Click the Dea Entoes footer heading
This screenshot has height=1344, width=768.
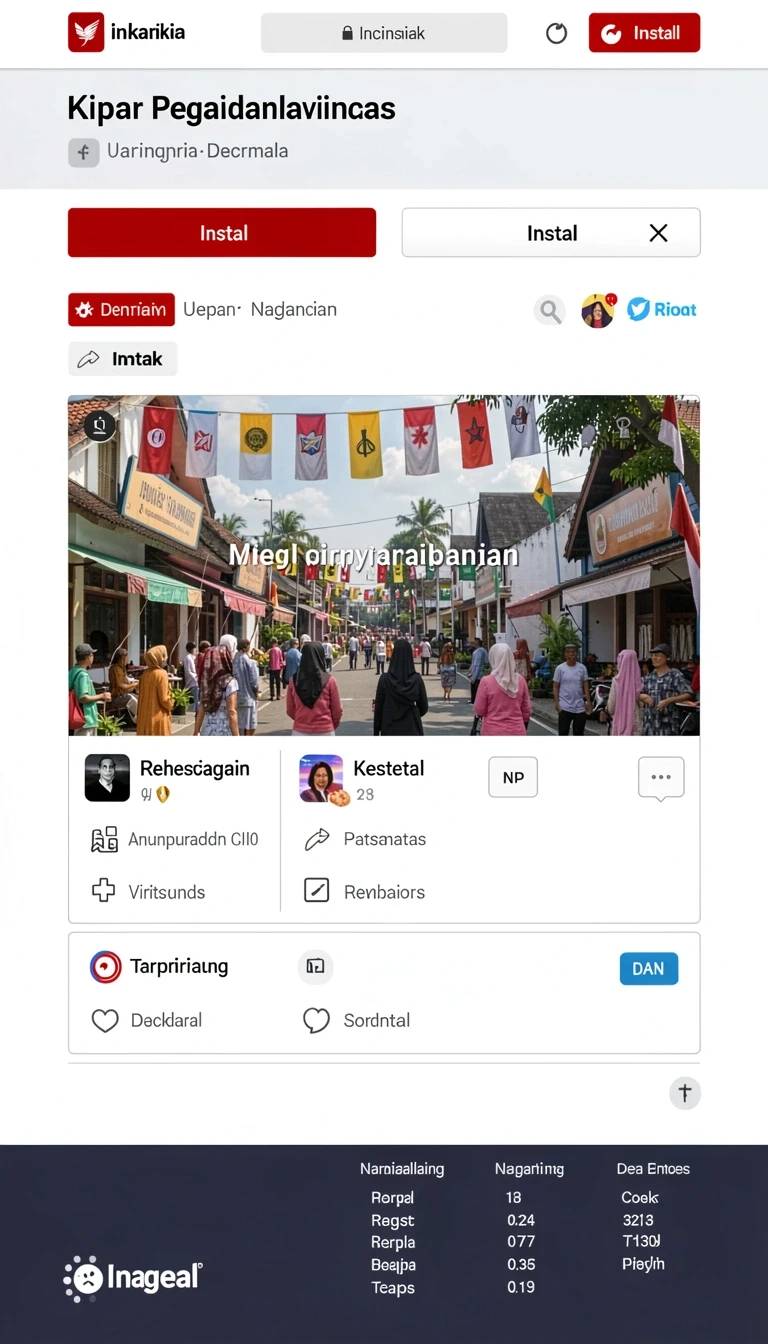[x=653, y=1169]
